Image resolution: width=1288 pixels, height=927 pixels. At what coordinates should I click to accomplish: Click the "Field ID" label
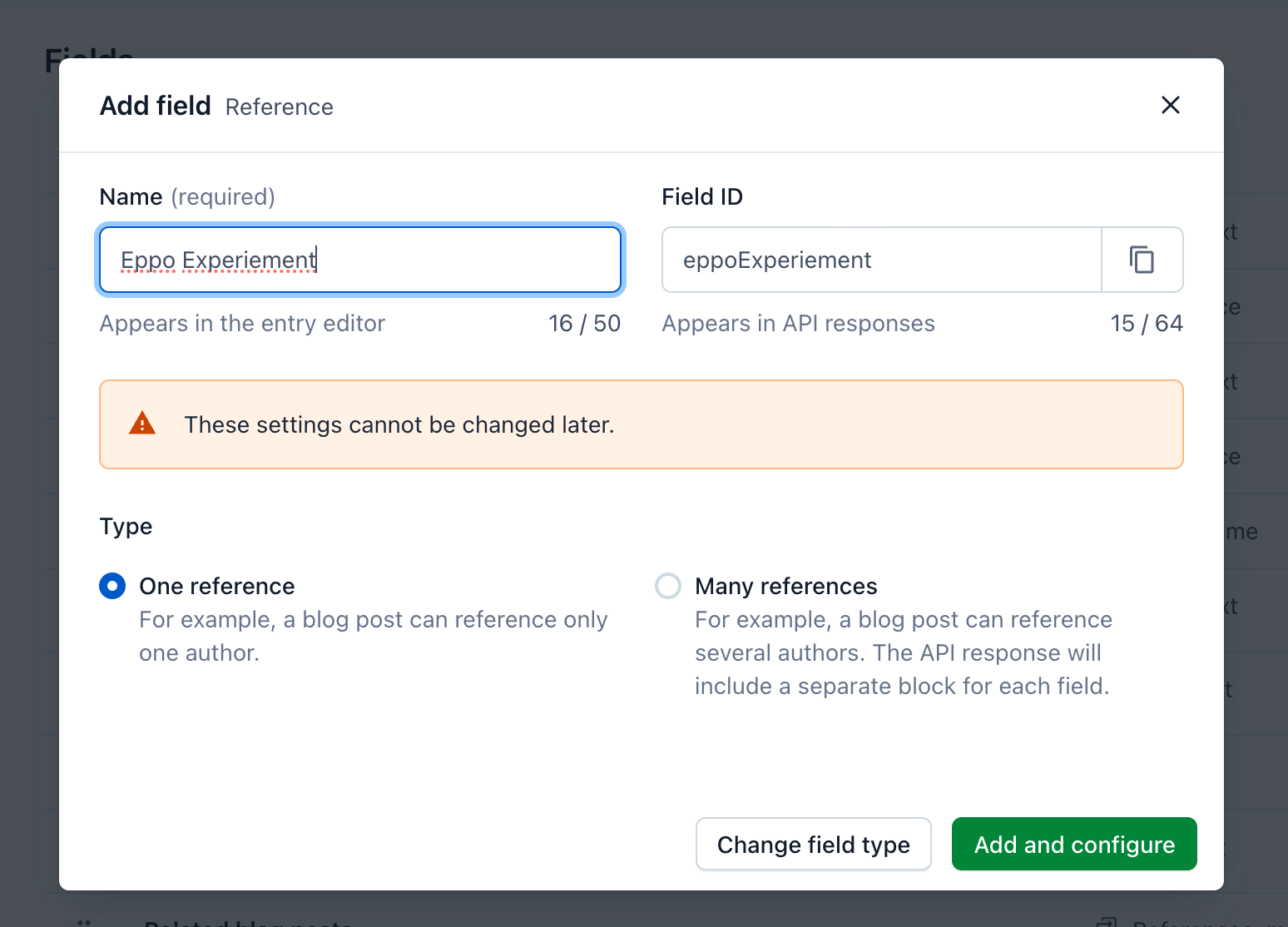[x=701, y=196]
